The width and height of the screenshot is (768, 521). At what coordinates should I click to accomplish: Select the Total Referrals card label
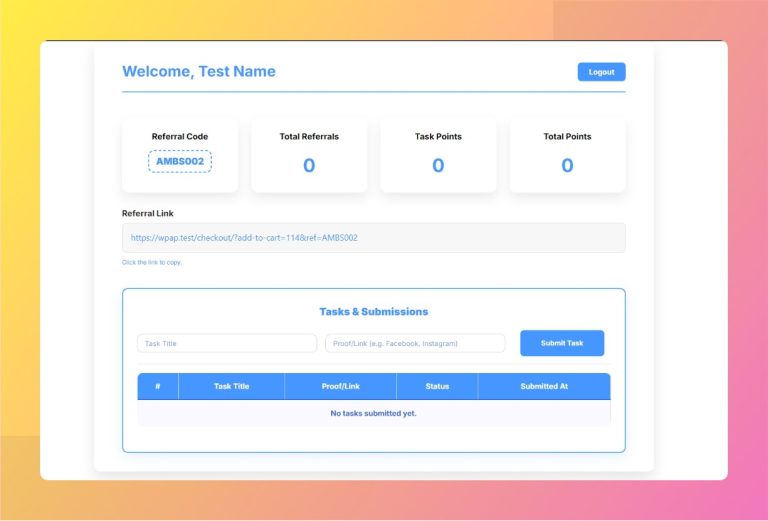point(309,136)
